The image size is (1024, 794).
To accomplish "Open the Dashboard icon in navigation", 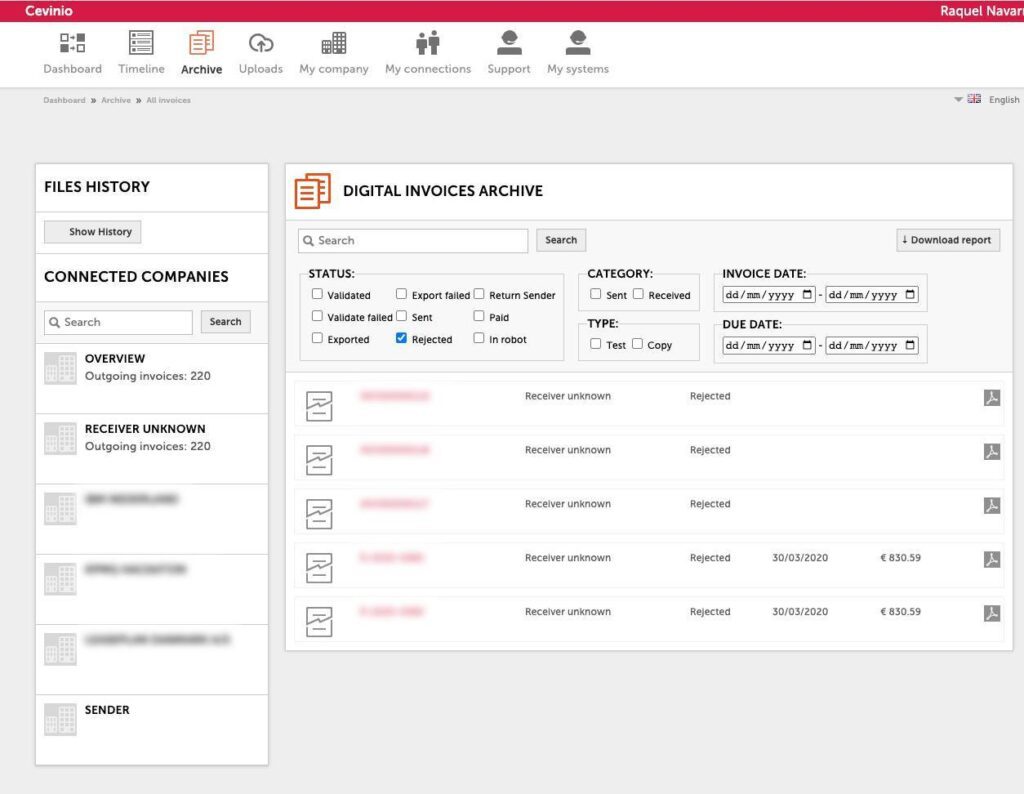I will 72,43.
